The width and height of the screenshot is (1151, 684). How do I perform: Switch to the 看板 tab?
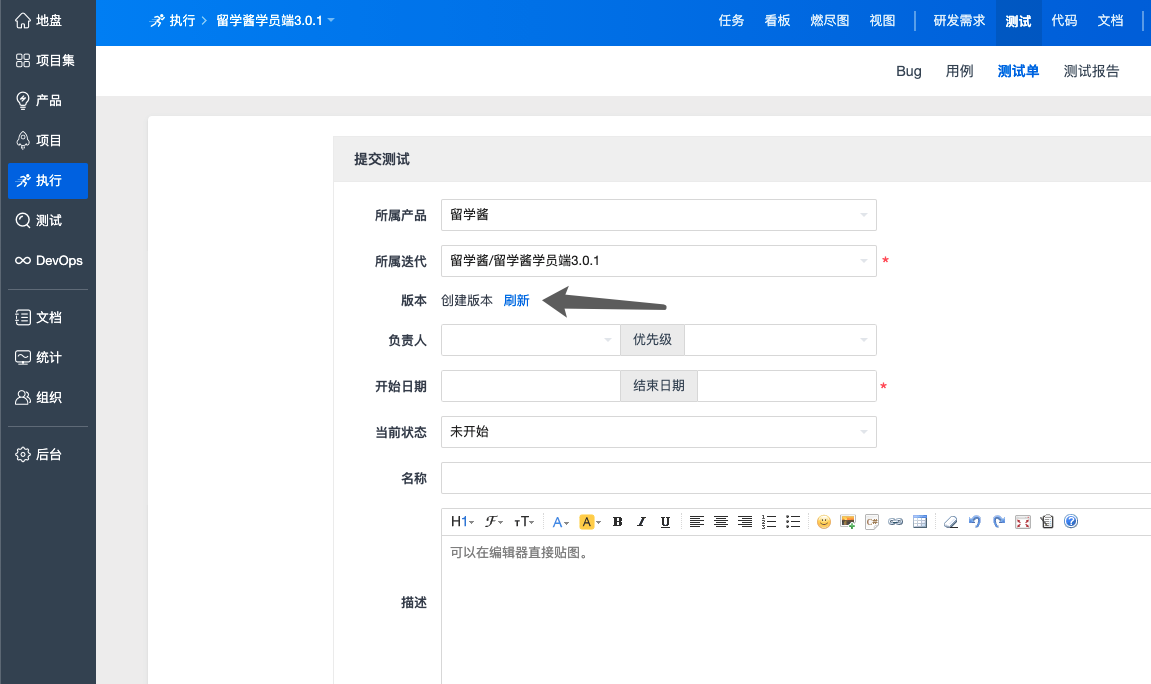777,21
